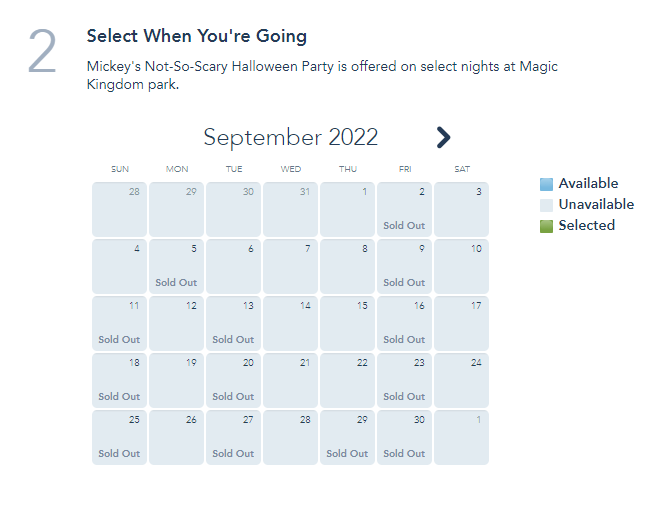Image resolution: width=652 pixels, height=519 pixels.
Task: Click the August 28 calendar cell
Action: [119, 209]
